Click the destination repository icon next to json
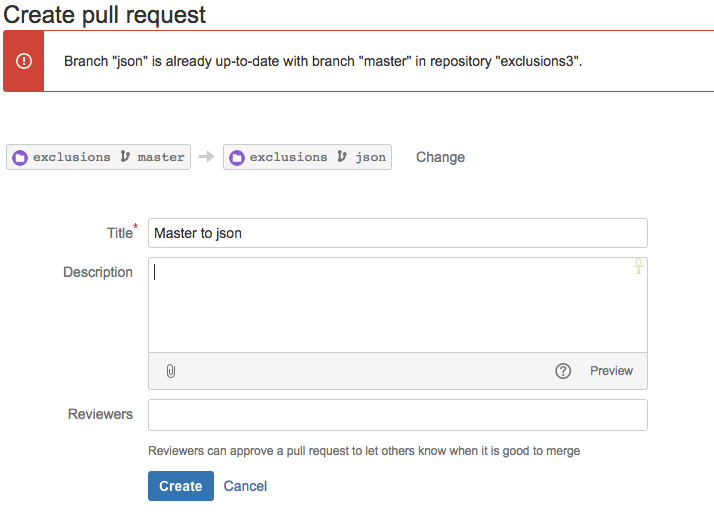 pos(237,157)
